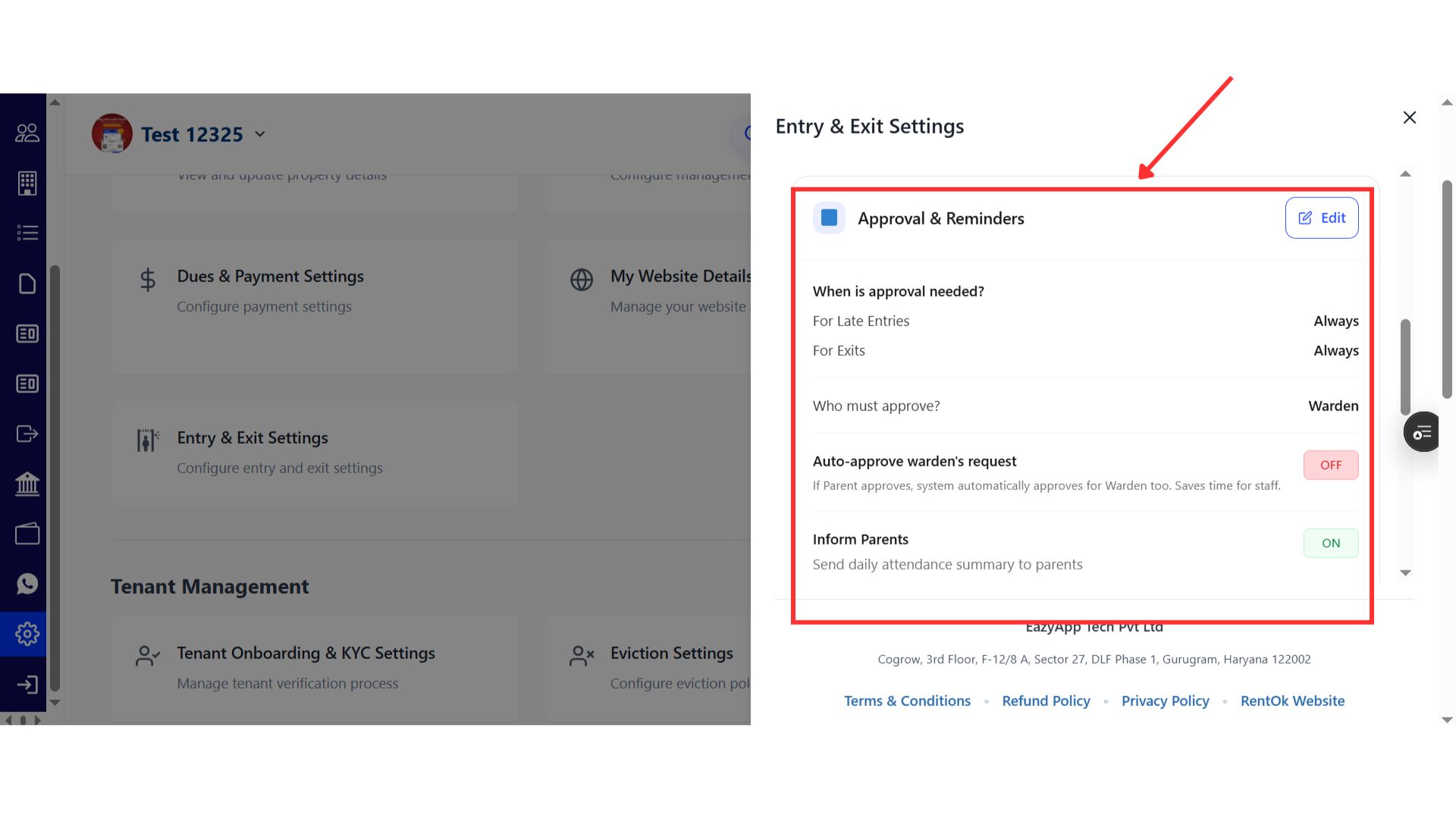This screenshot has height=819, width=1456.
Task: Click the blank document sidebar icon
Action: point(27,284)
